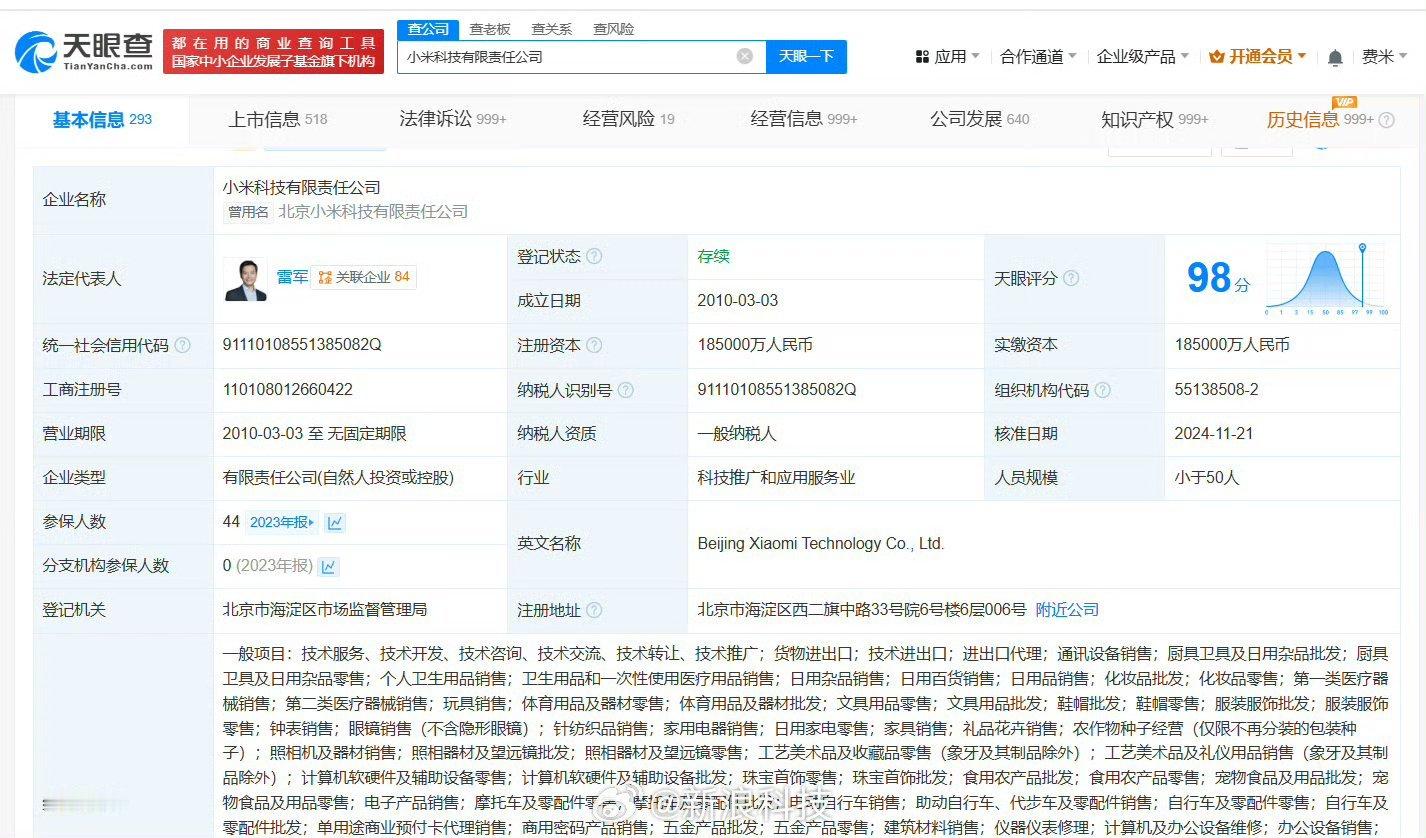Select the 上市信息 tab
Screen dimensions: 1426x838
(278, 120)
